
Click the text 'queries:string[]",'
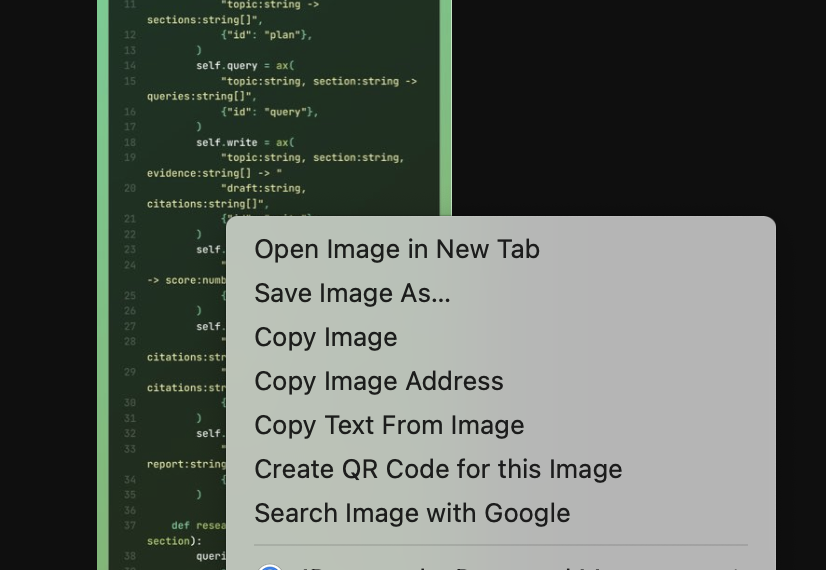202,96
